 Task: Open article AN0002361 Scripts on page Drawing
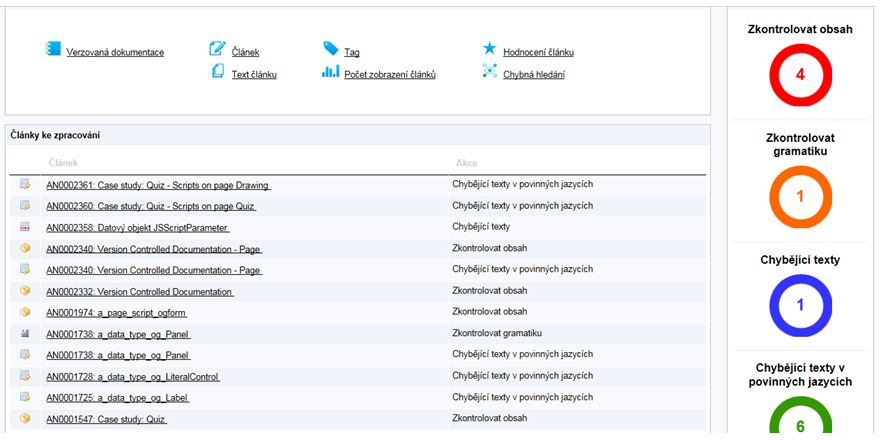158,185
